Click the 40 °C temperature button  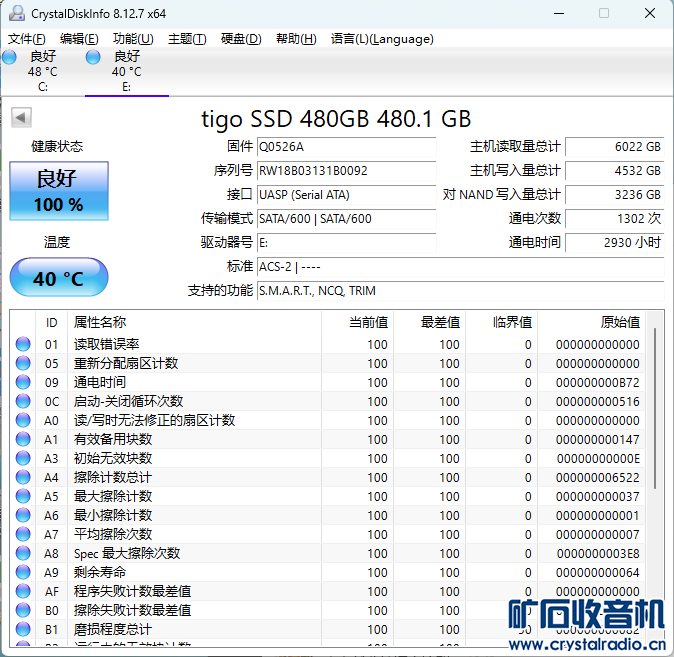coord(59,278)
